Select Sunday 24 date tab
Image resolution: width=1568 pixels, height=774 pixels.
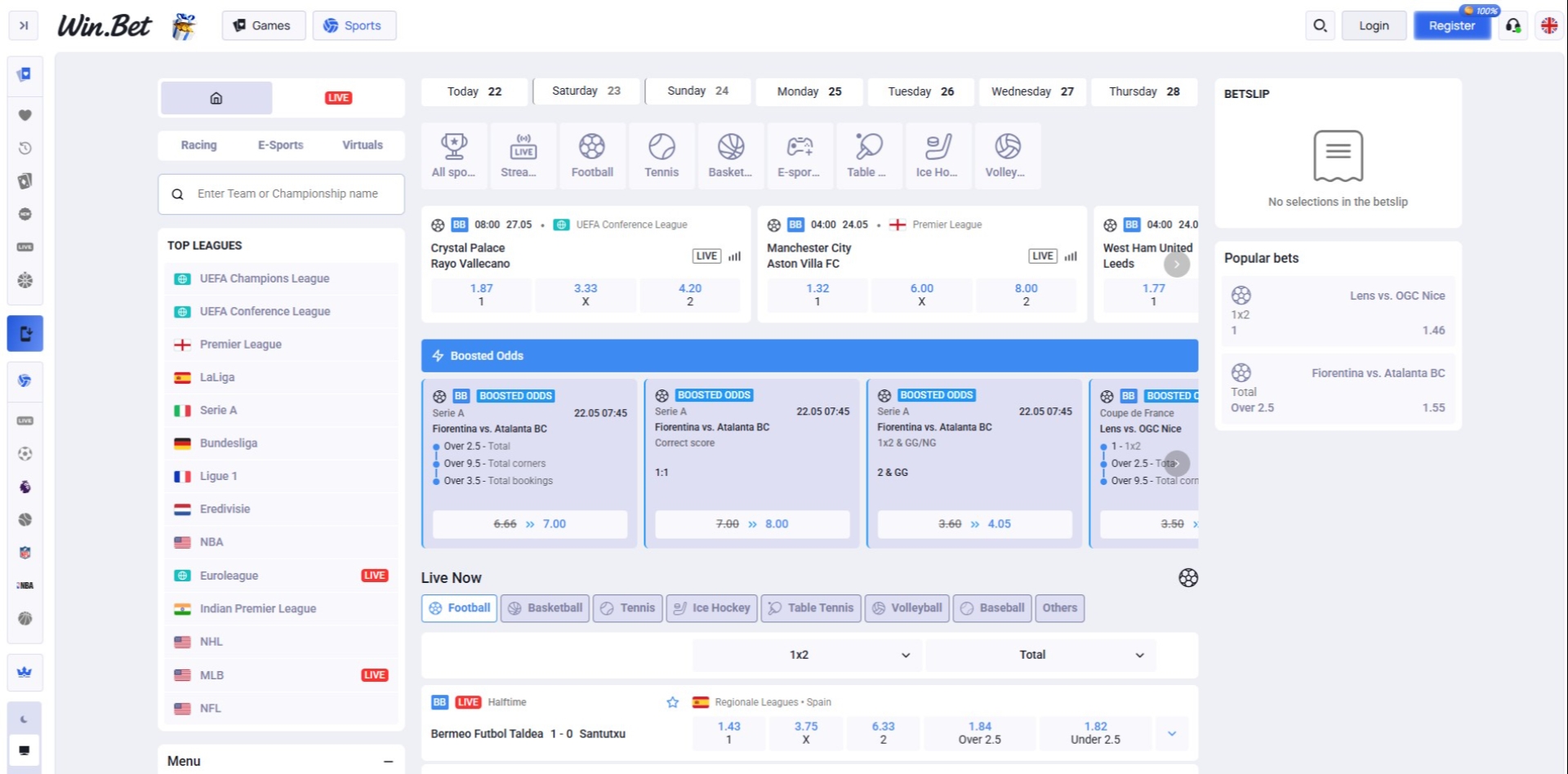click(x=697, y=91)
